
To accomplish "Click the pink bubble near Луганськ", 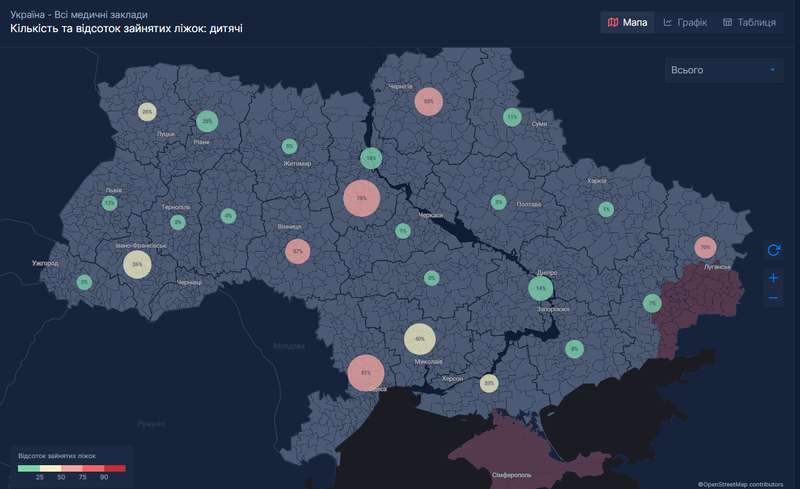I will (x=705, y=247).
